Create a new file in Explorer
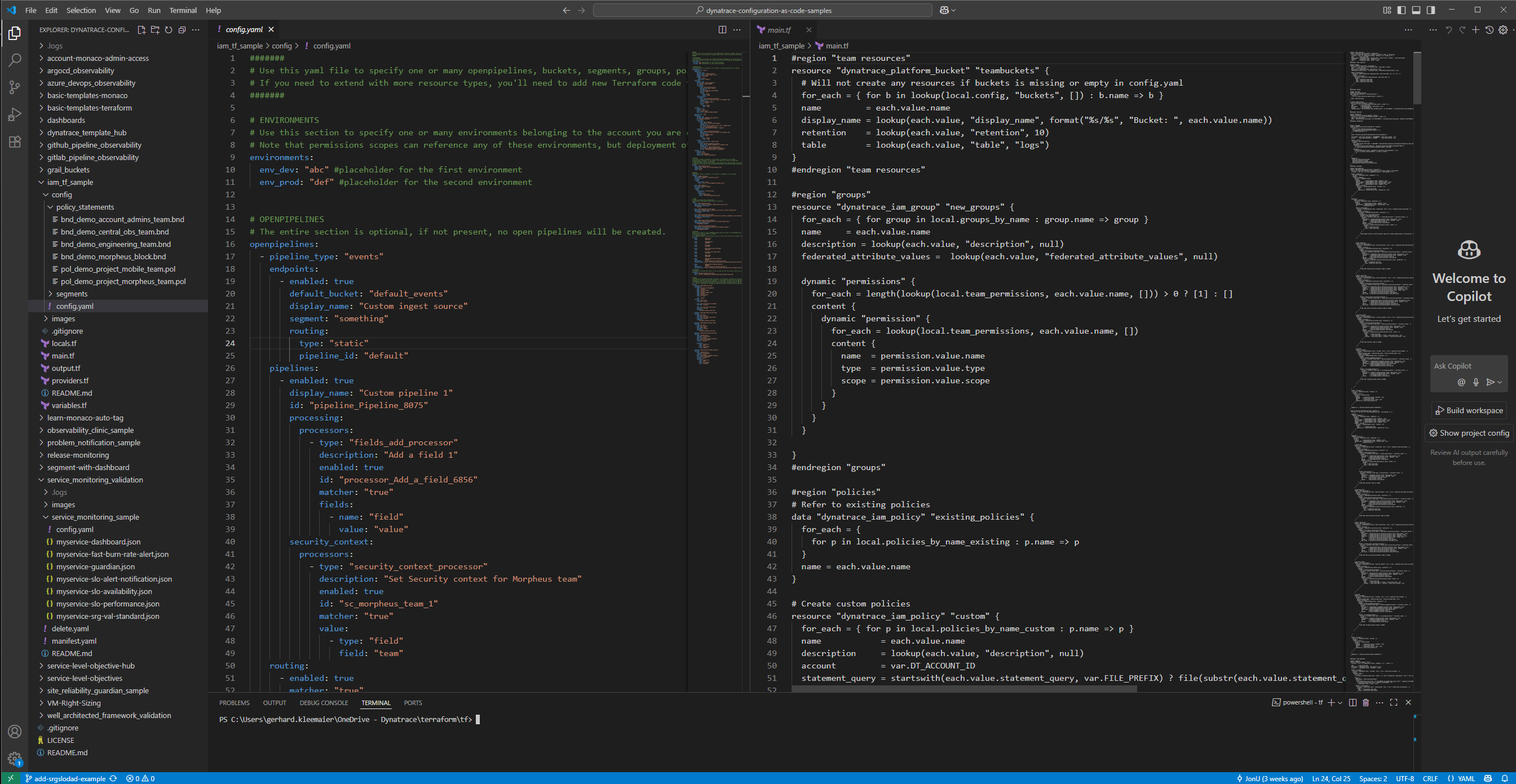The width and height of the screenshot is (1516, 784). (x=142, y=30)
